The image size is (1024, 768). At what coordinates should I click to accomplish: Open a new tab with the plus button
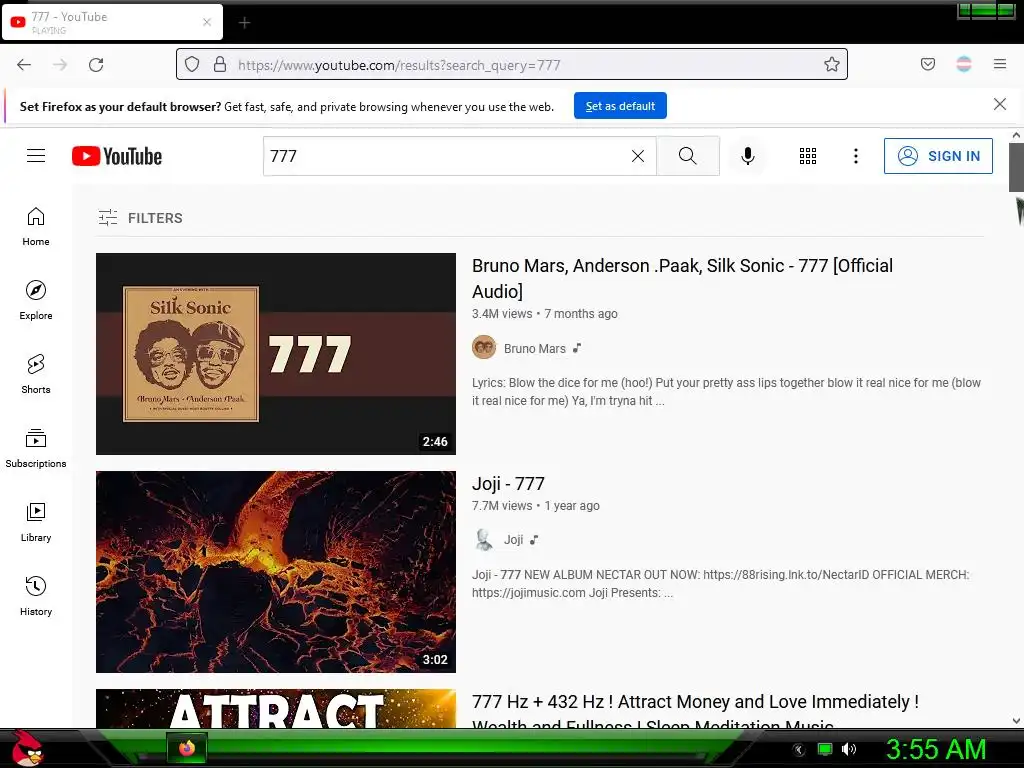pyautogui.click(x=244, y=23)
